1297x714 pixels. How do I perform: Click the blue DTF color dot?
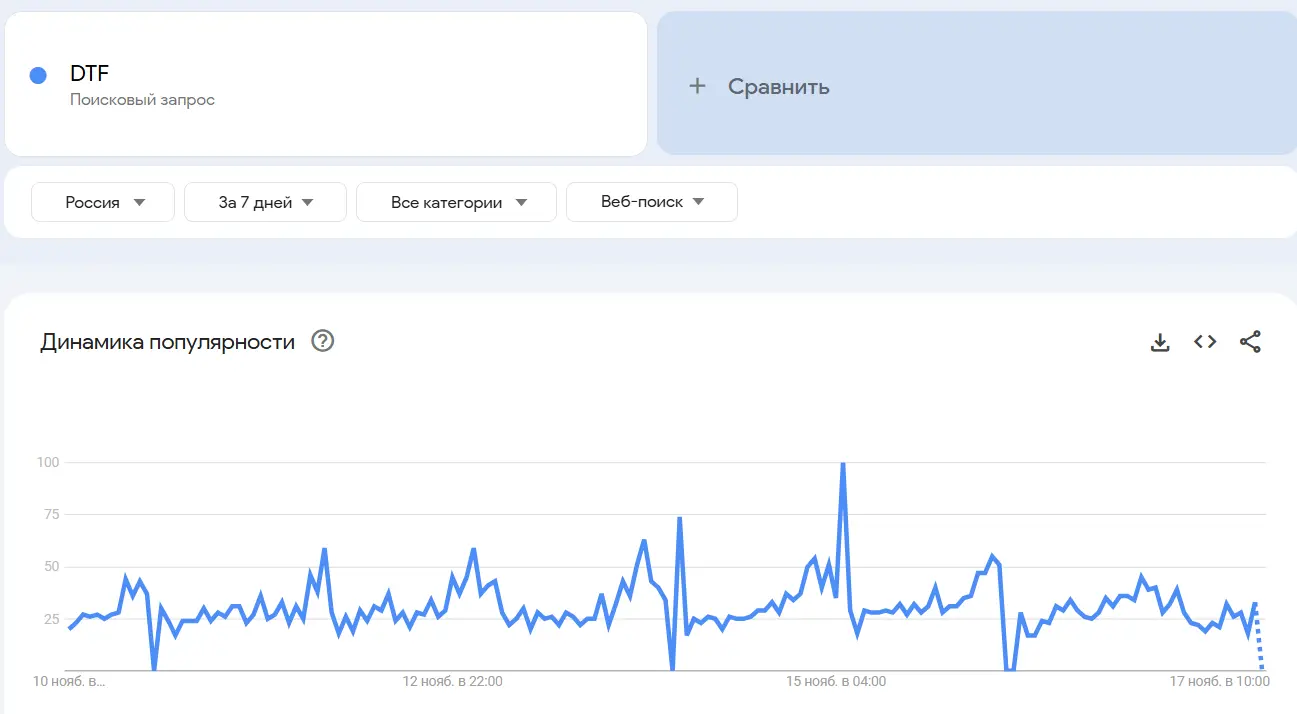(x=39, y=75)
